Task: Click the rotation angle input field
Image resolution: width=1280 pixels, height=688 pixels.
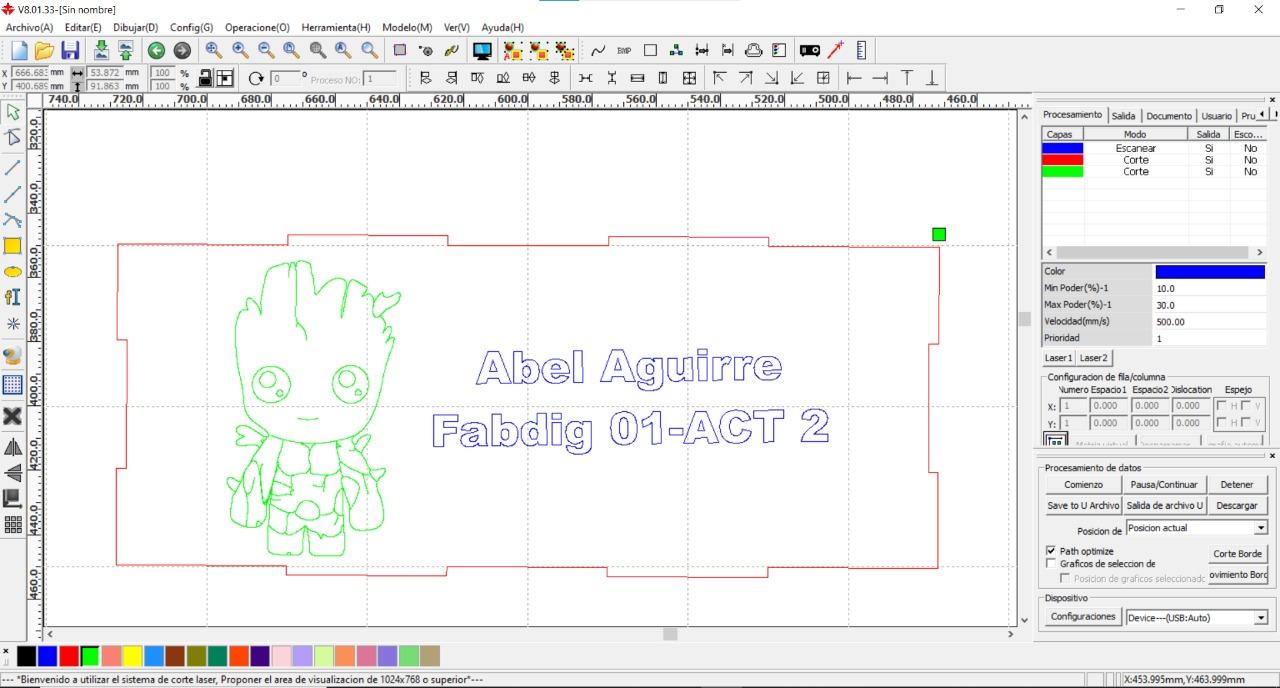Action: (x=287, y=77)
